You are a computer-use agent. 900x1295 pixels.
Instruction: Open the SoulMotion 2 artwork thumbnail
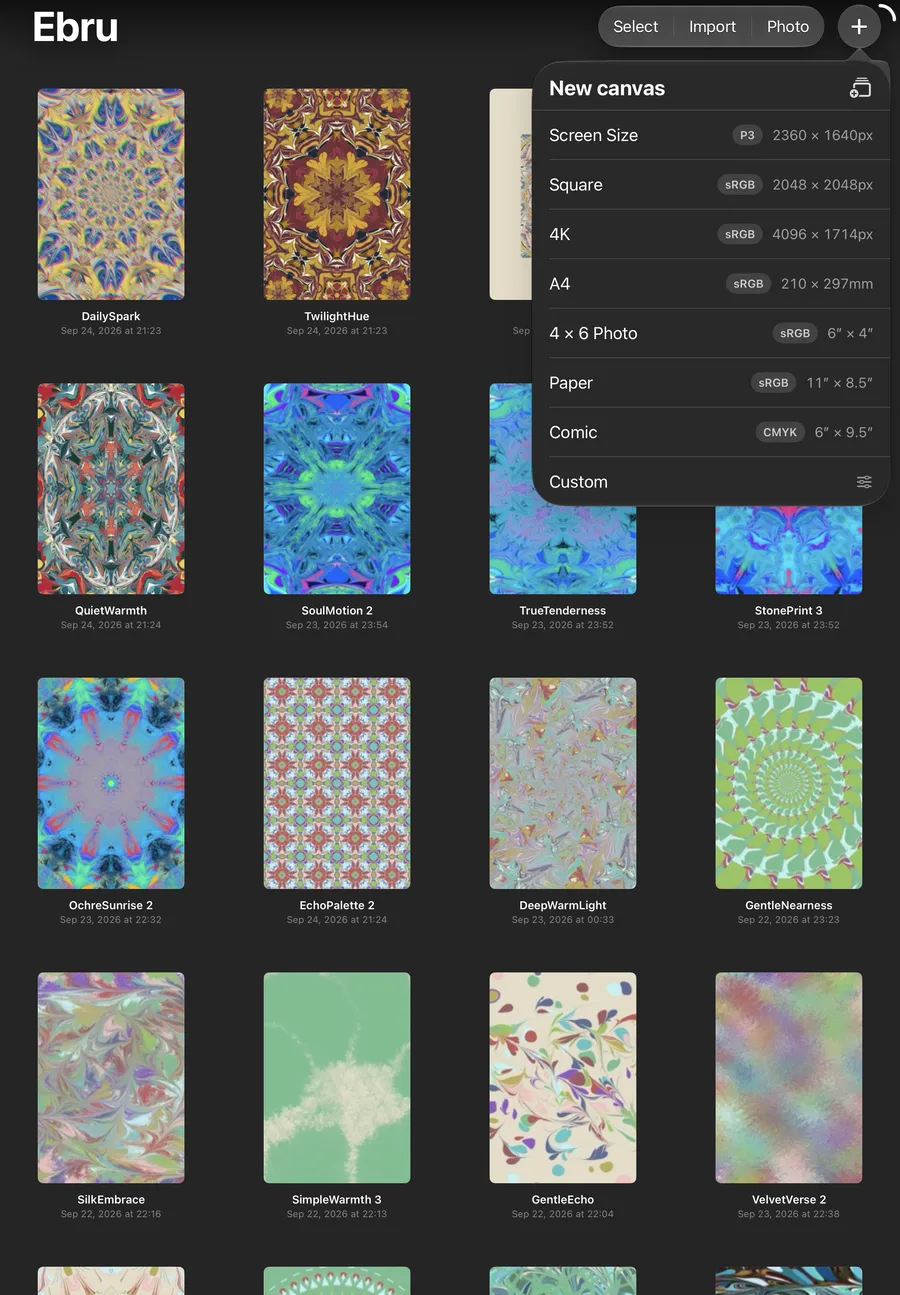(x=337, y=489)
